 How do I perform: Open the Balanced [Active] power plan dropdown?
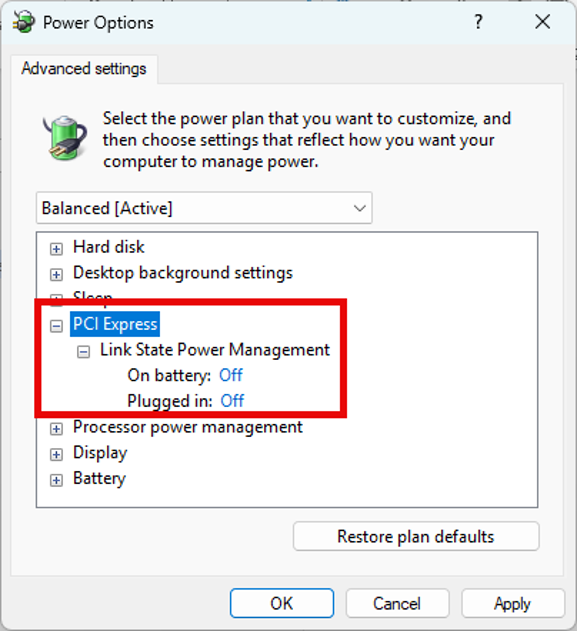[204, 208]
